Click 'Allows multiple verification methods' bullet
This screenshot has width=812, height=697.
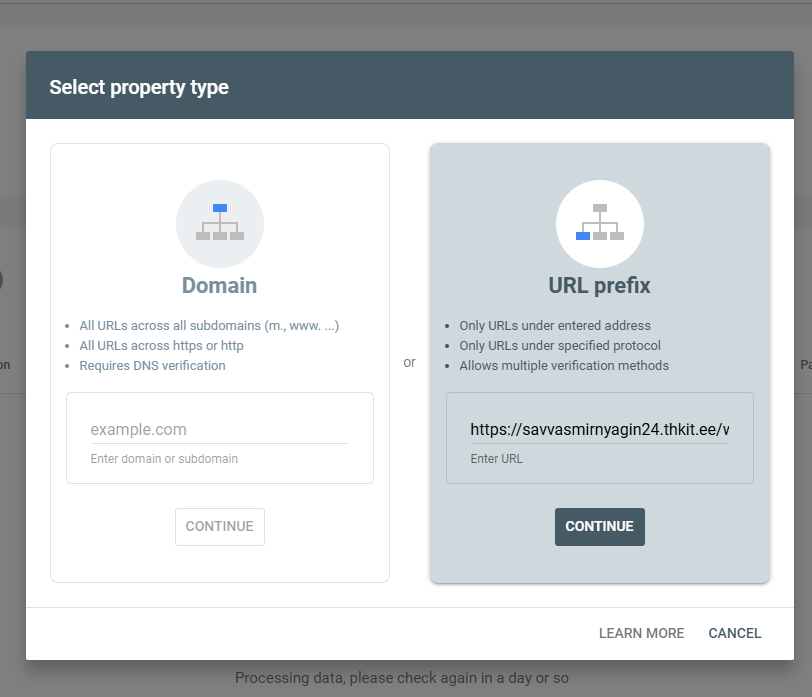click(x=564, y=366)
